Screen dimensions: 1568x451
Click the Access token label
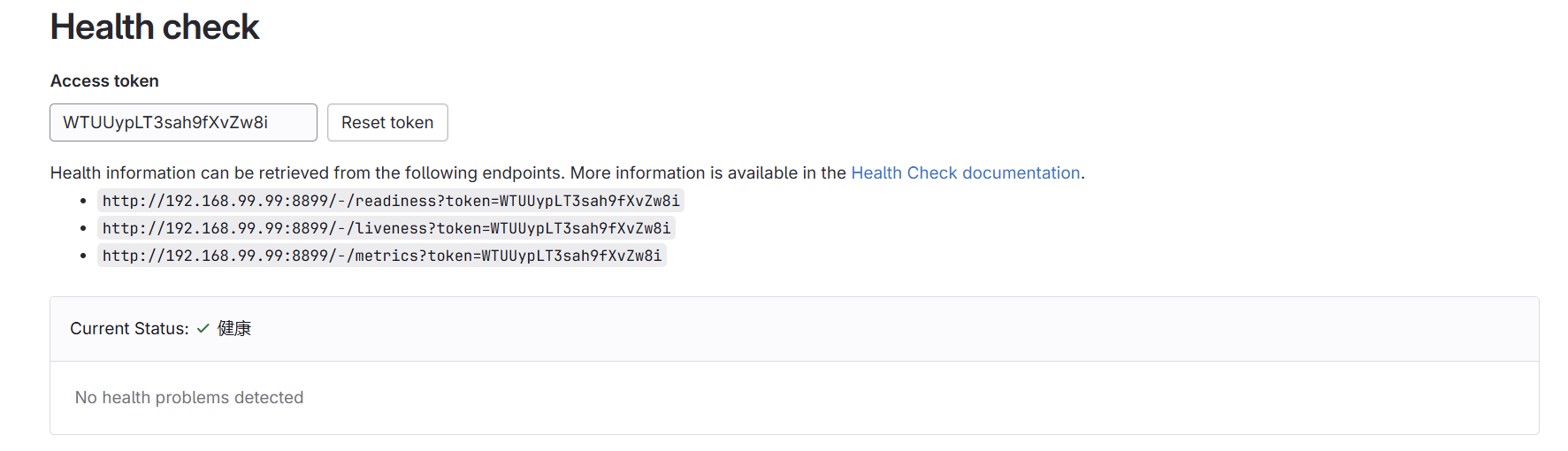coord(104,81)
